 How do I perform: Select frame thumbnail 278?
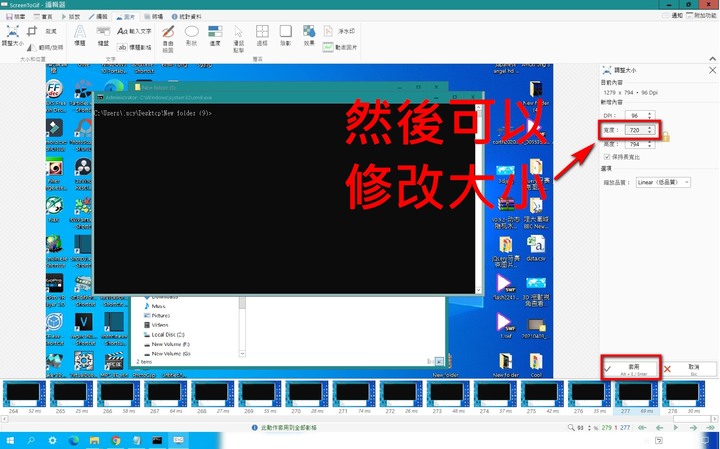(x=683, y=398)
